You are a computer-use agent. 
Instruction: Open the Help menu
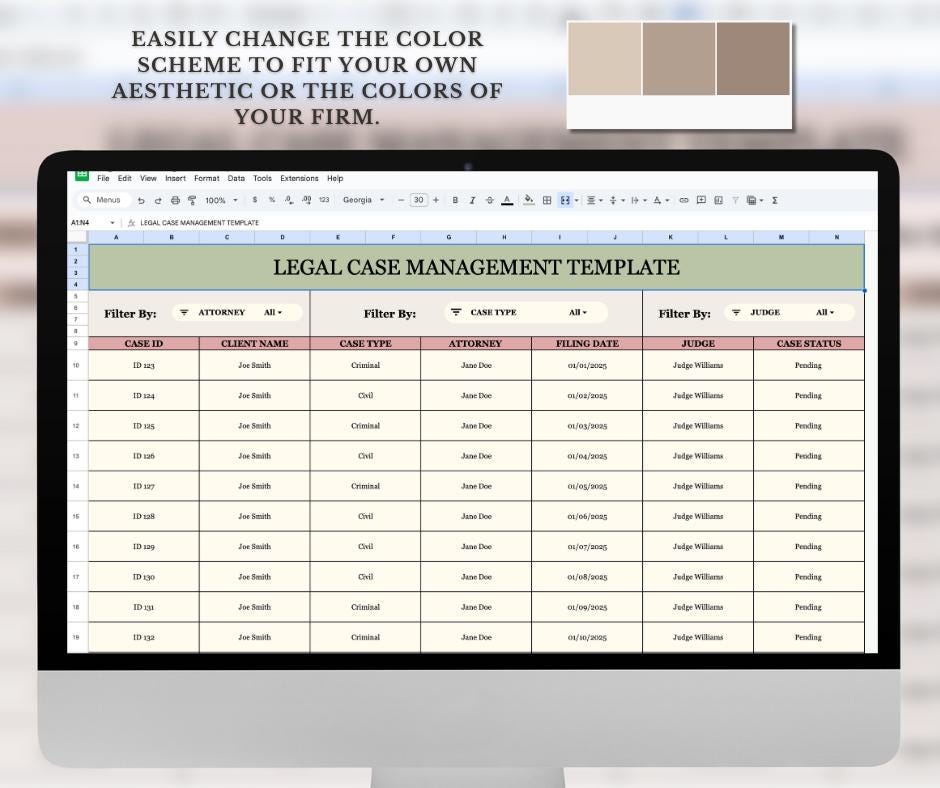334,178
